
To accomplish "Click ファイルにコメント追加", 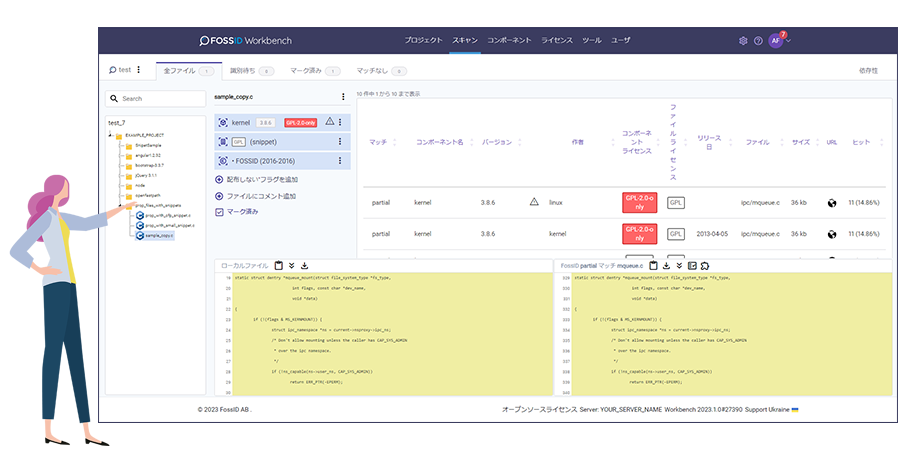I will (x=256, y=196).
